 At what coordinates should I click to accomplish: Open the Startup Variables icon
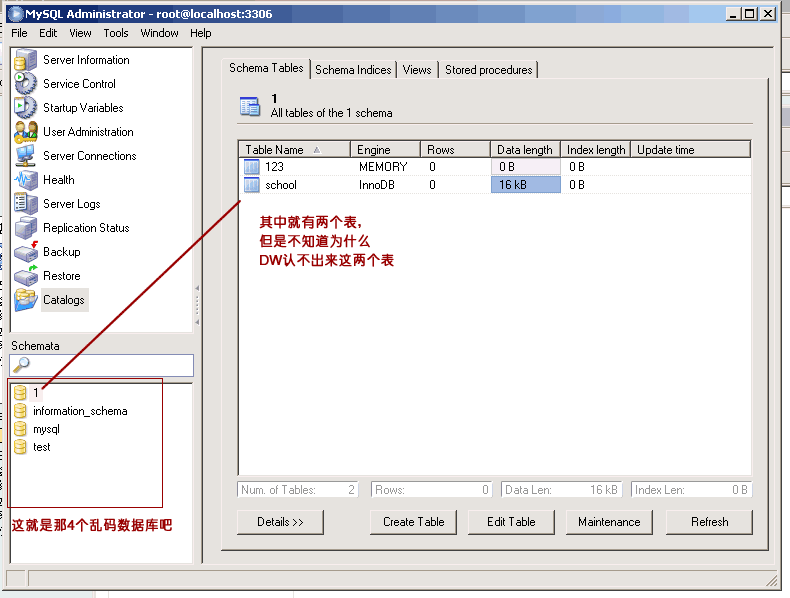point(26,108)
